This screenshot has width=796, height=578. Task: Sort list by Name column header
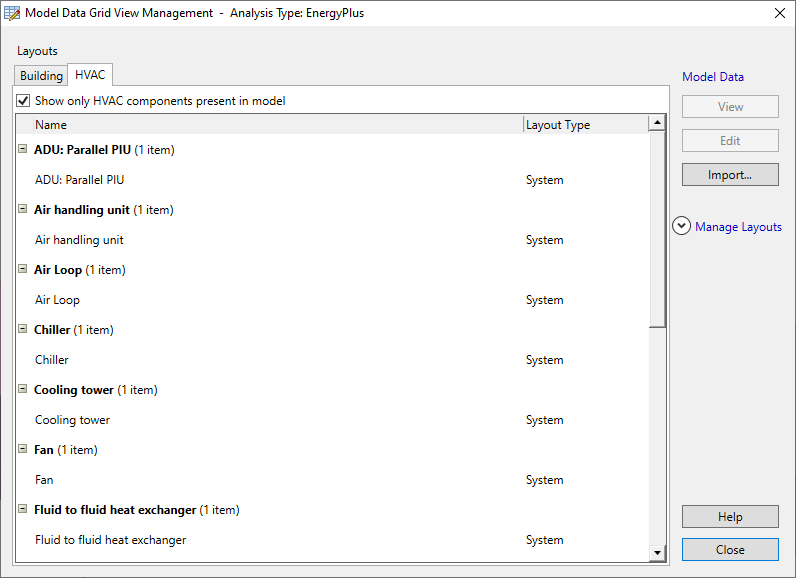point(270,125)
